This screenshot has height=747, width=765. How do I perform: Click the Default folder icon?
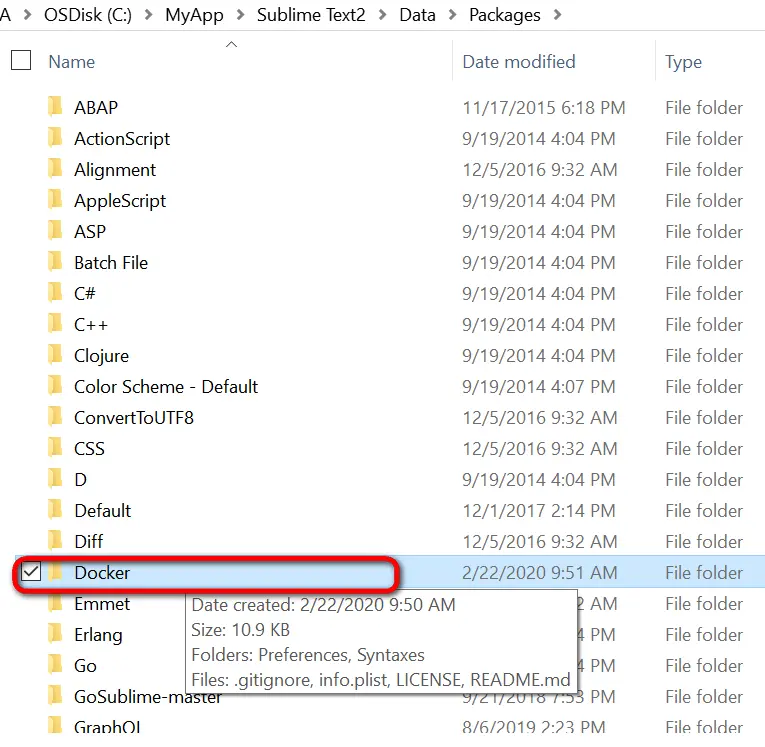(x=55, y=509)
